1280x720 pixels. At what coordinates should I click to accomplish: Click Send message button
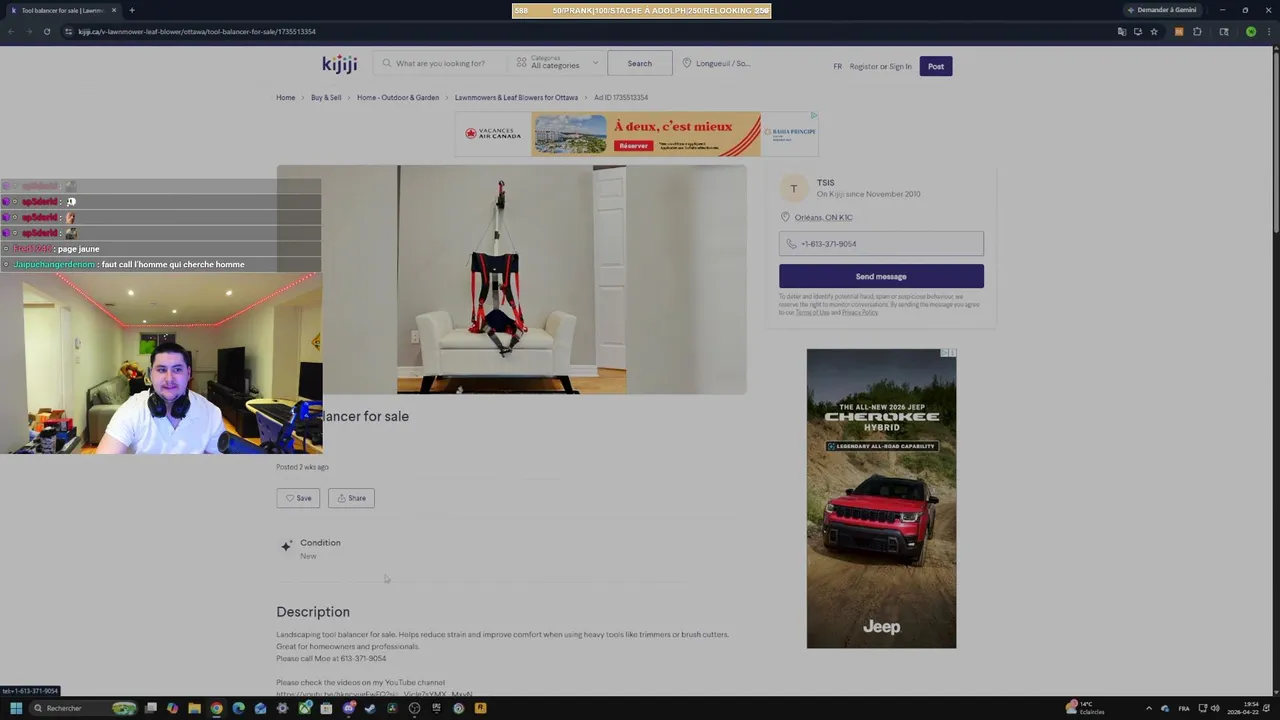pos(881,276)
